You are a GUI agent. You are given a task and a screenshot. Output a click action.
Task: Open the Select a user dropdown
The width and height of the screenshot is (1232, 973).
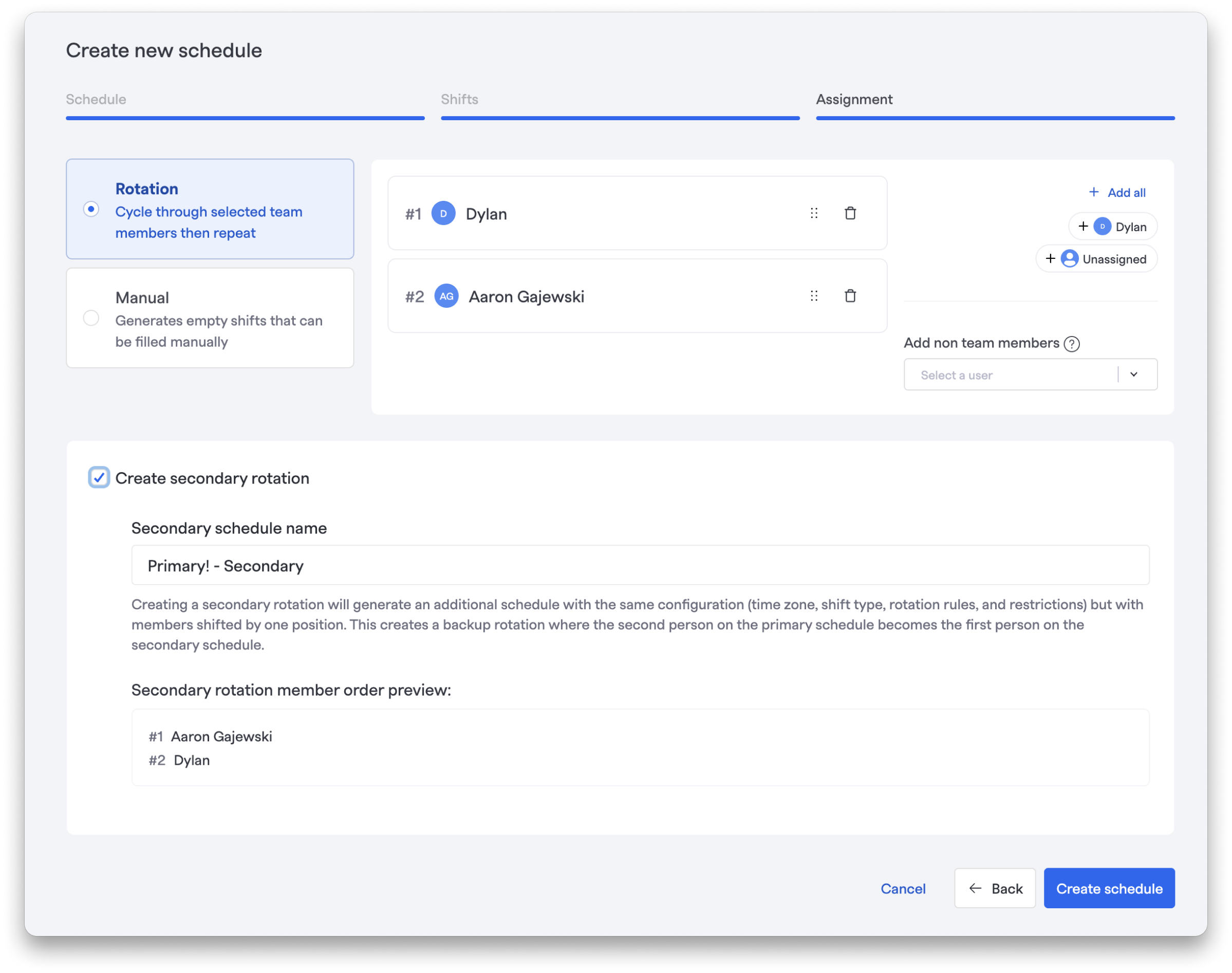pyautogui.click(x=1011, y=375)
